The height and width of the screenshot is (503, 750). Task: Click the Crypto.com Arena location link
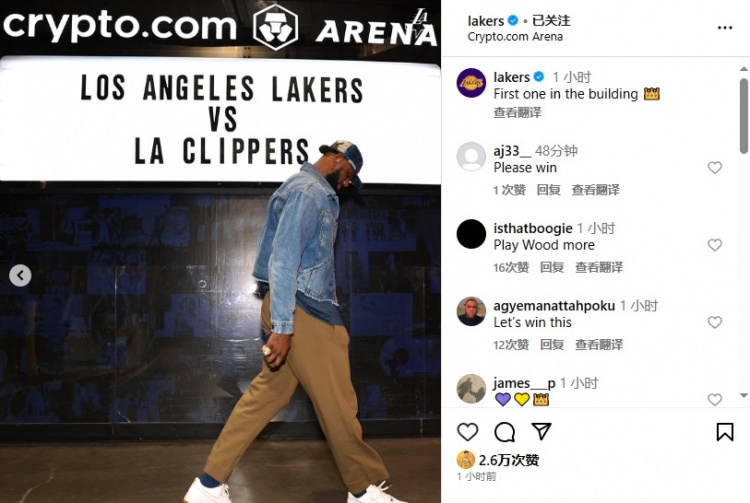pos(515,37)
